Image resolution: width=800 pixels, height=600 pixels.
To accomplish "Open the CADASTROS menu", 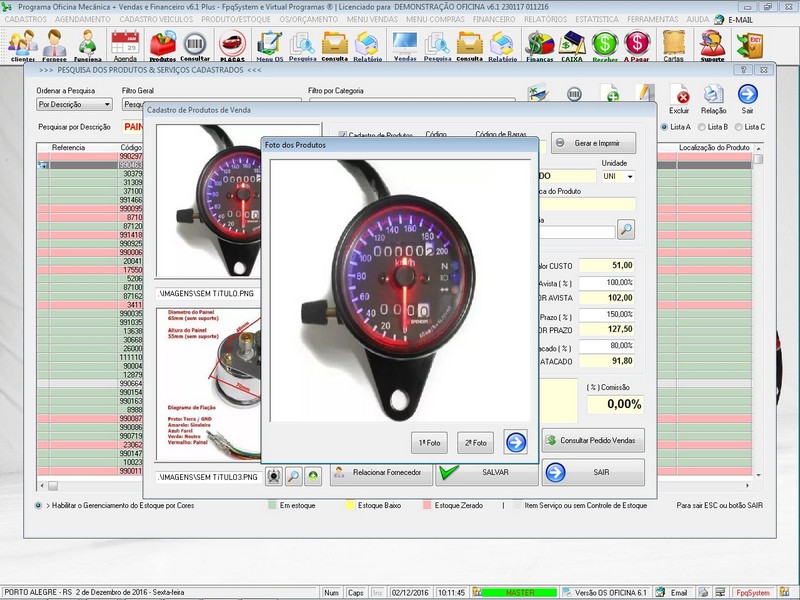I will pos(26,19).
